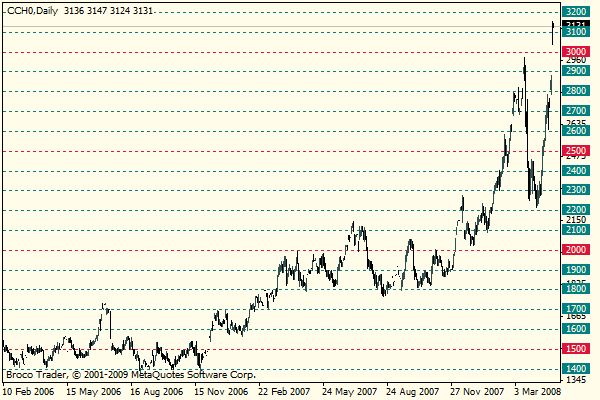Click the 24 May 2007 date marker
The image size is (600, 400).
click(349, 392)
